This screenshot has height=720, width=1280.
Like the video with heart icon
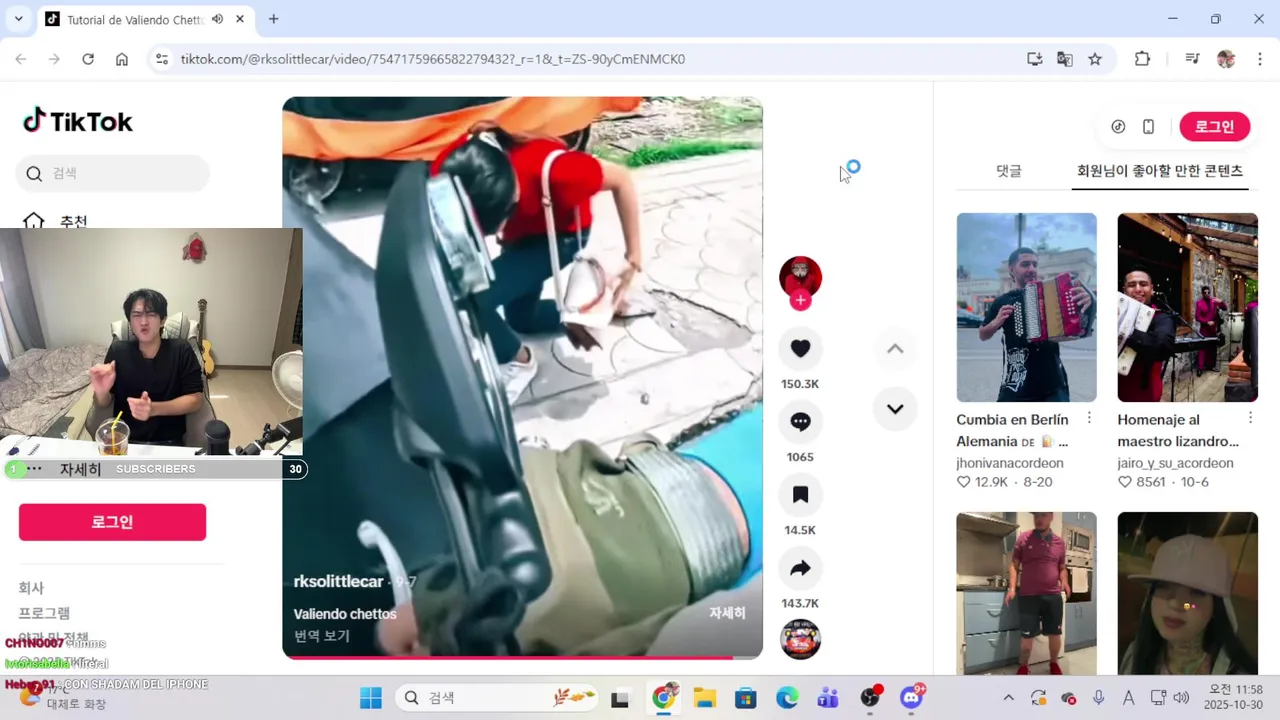[x=800, y=348]
